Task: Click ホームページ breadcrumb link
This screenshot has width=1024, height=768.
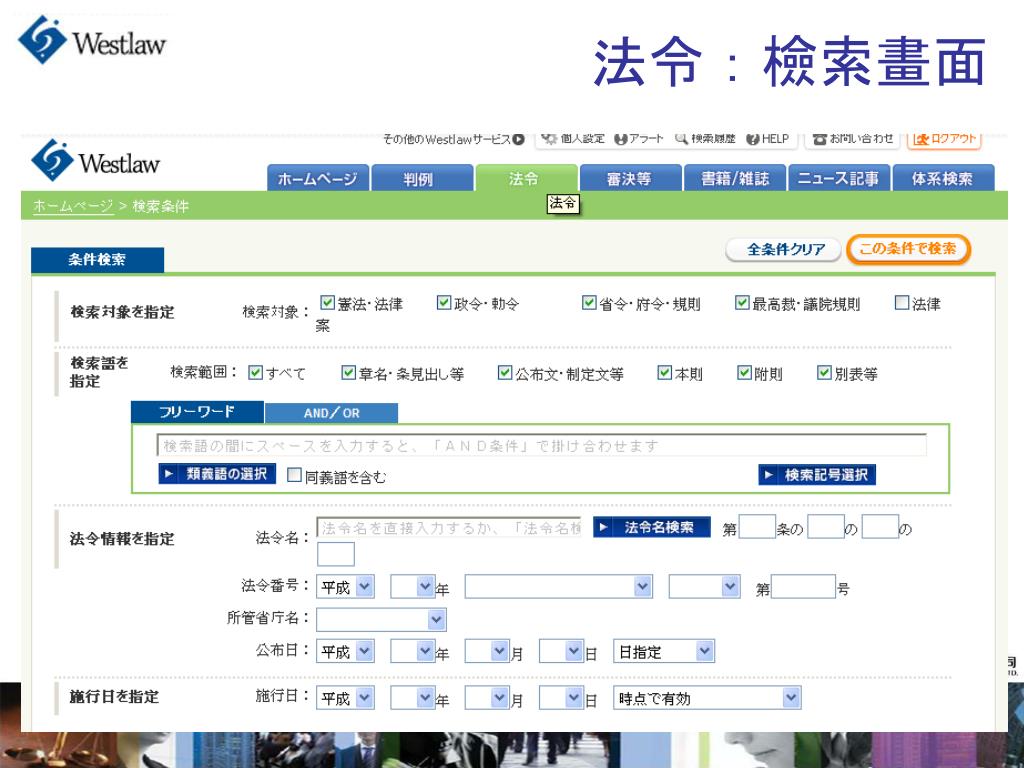Action: 73,206
